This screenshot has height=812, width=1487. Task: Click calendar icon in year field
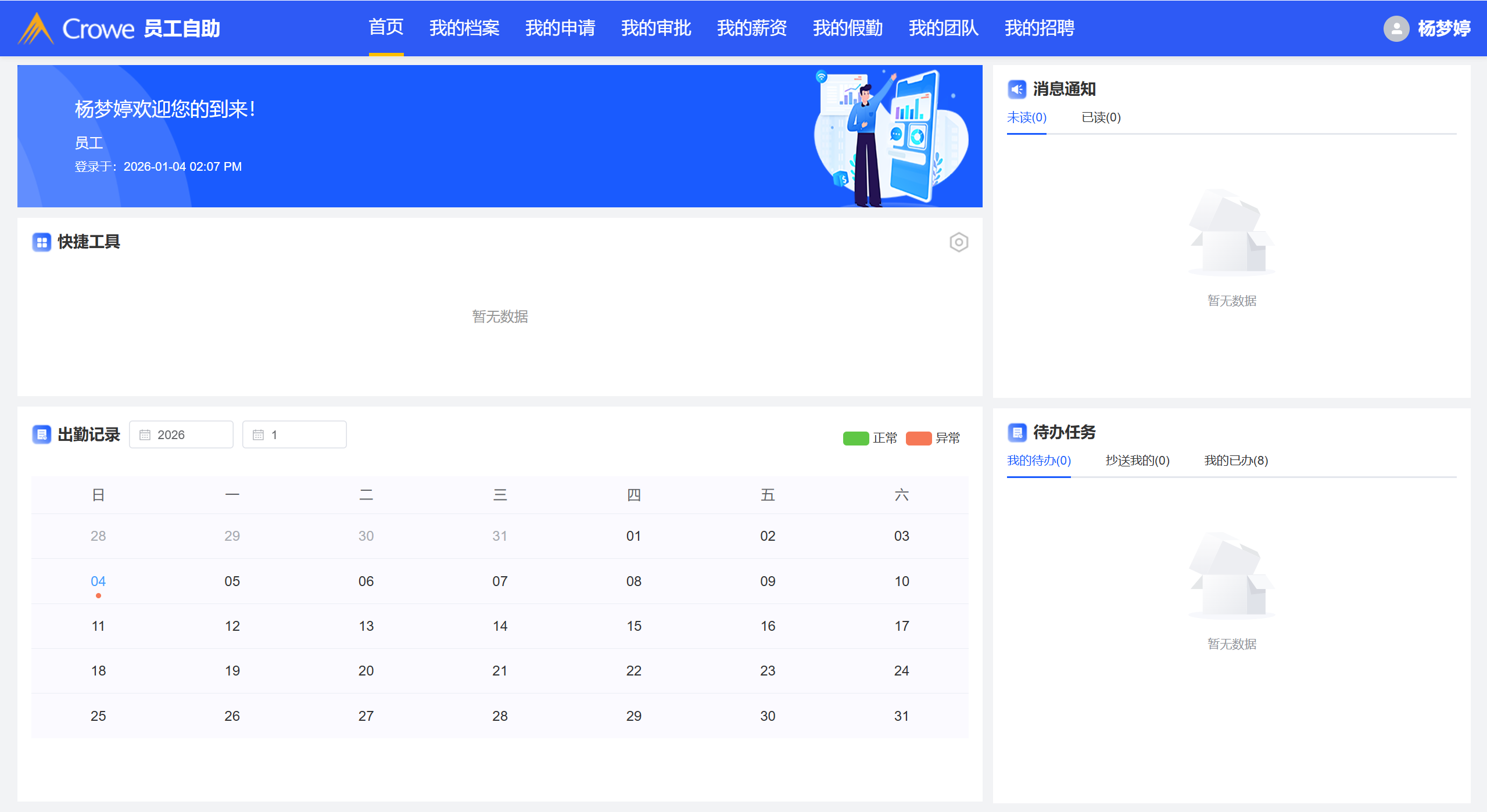click(145, 435)
